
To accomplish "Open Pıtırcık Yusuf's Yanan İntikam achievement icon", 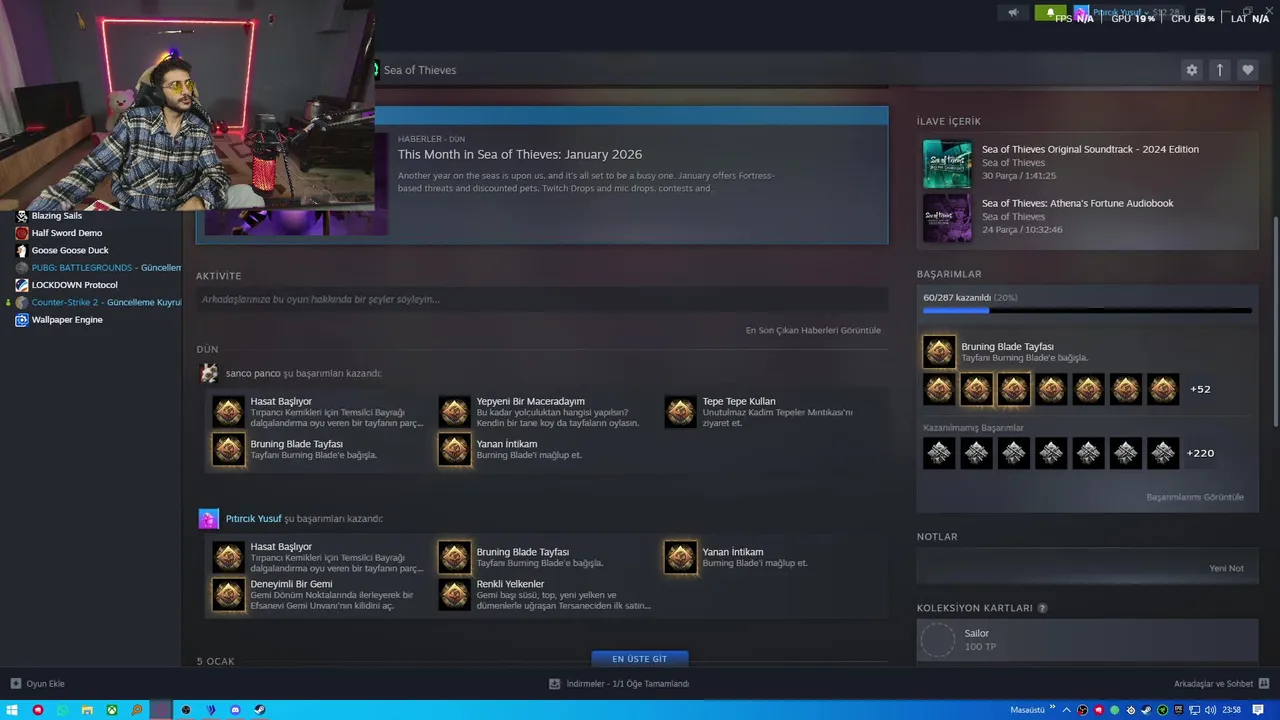I will pyautogui.click(x=680, y=557).
